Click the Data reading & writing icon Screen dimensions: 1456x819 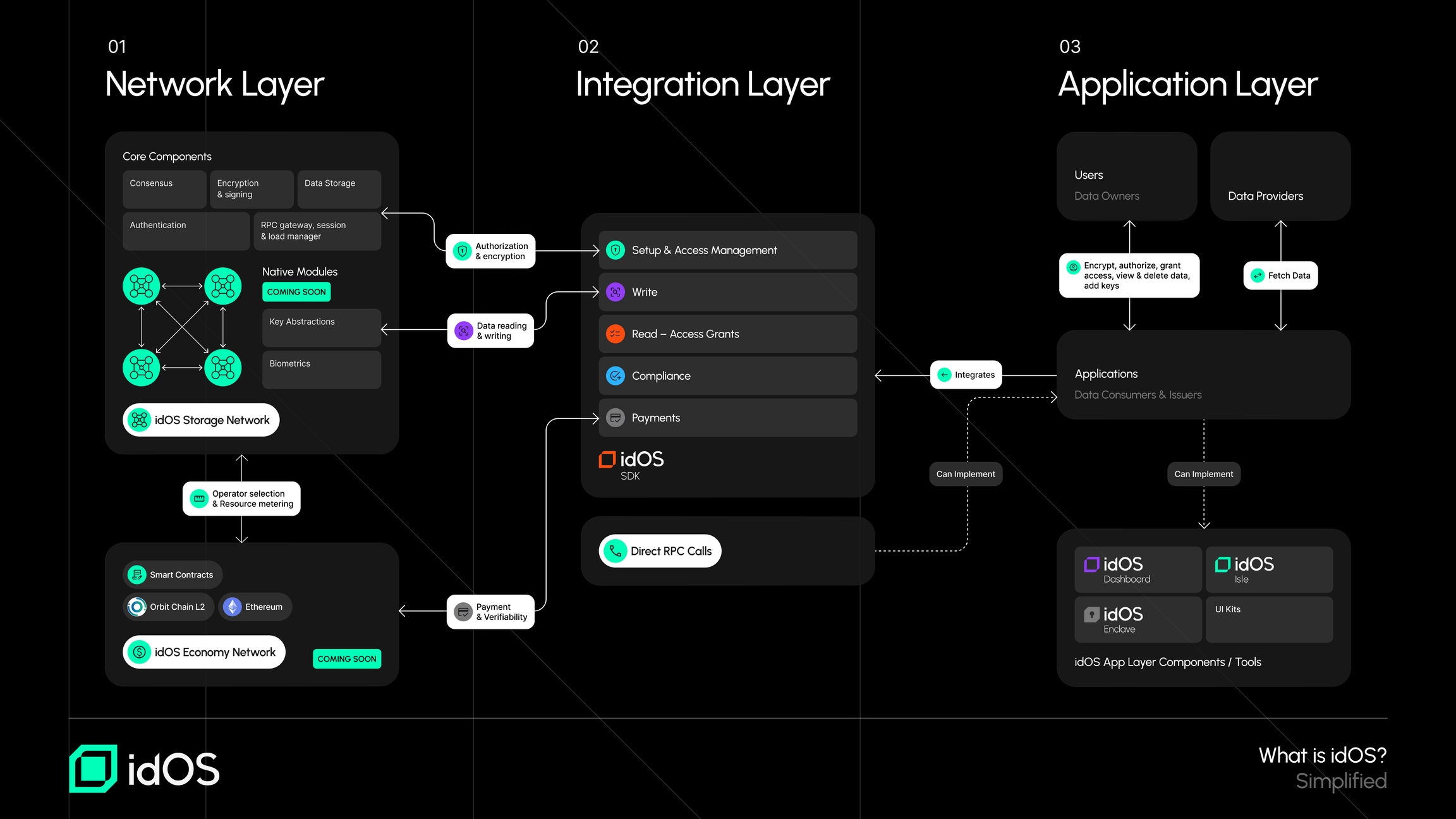(464, 331)
